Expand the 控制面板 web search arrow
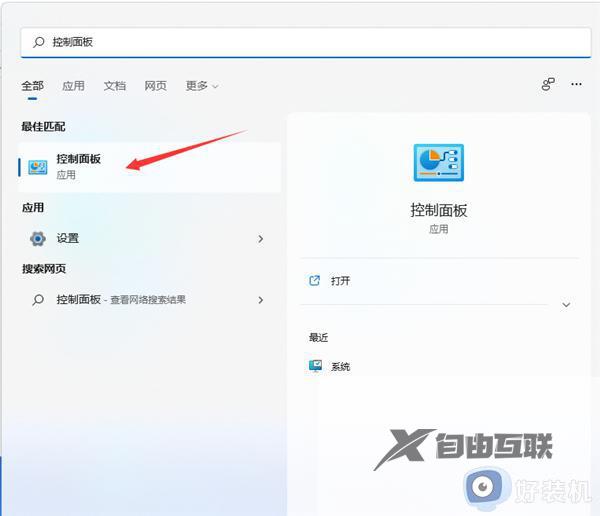 click(x=261, y=300)
